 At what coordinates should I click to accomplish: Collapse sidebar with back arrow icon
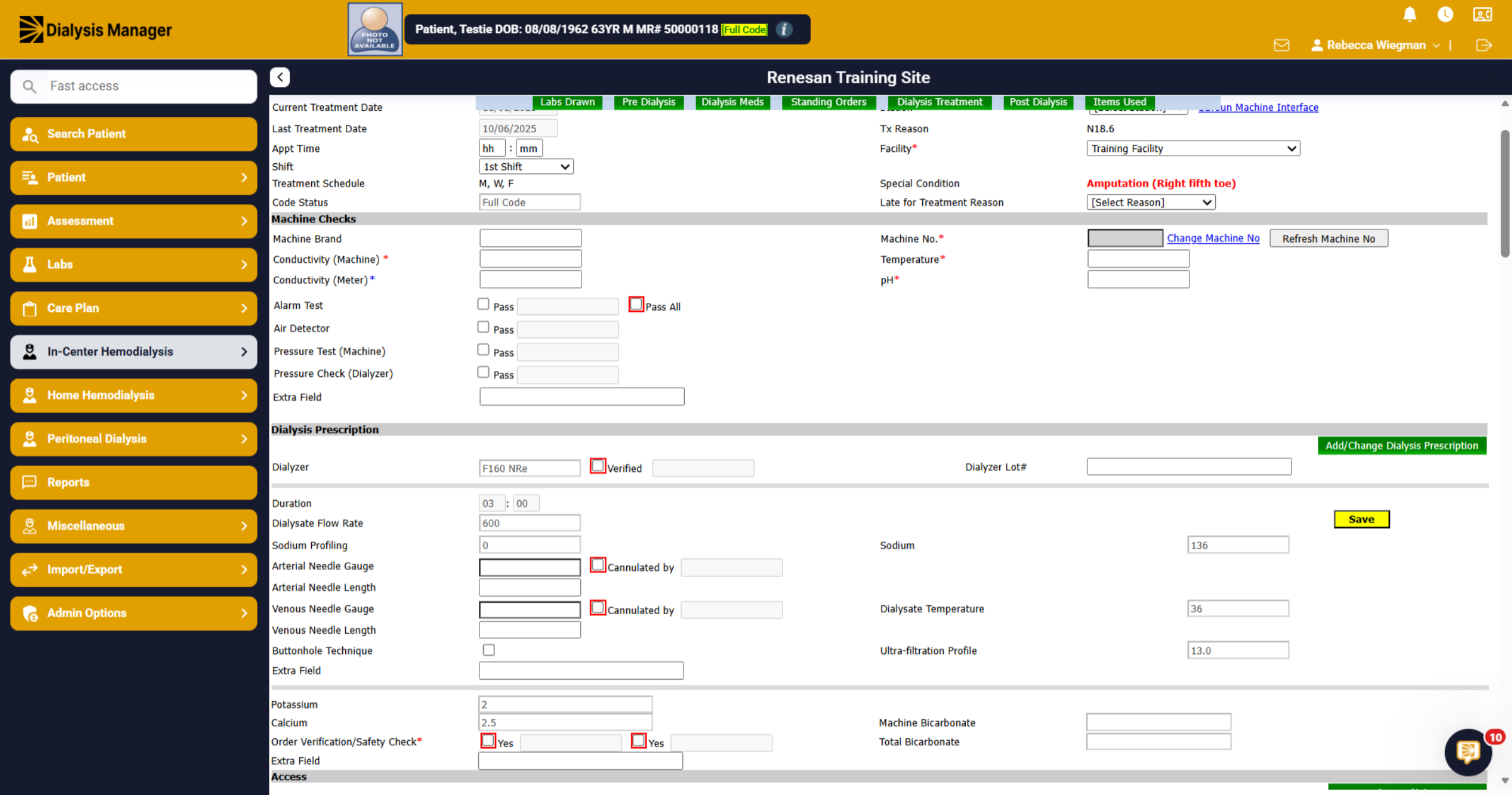coord(280,77)
